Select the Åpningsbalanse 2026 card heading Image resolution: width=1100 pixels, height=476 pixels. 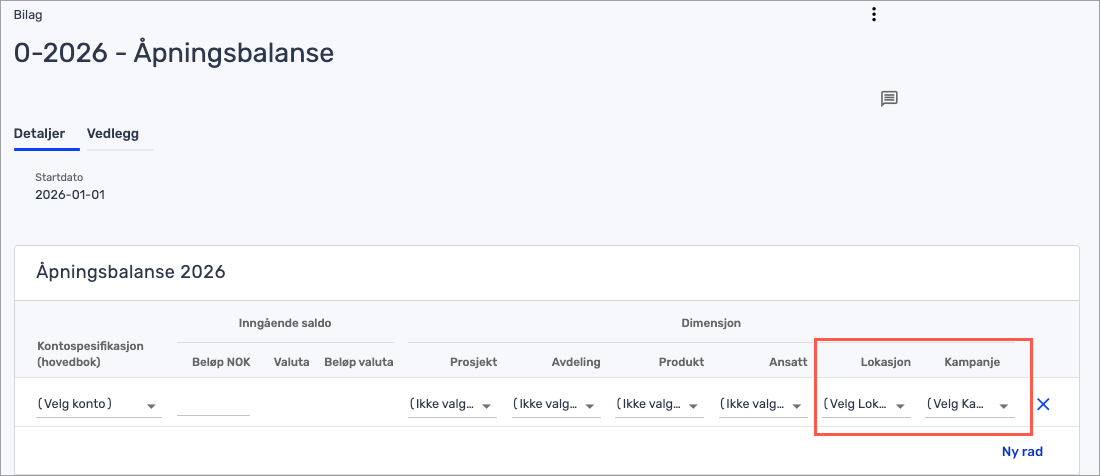[131, 271]
